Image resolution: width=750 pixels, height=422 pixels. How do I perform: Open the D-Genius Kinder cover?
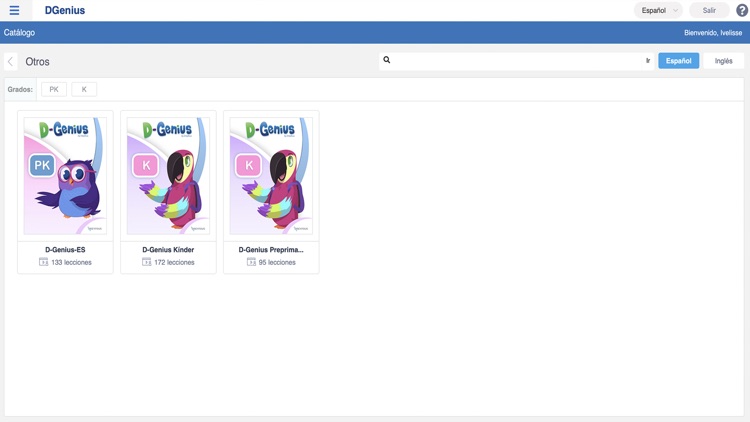168,176
